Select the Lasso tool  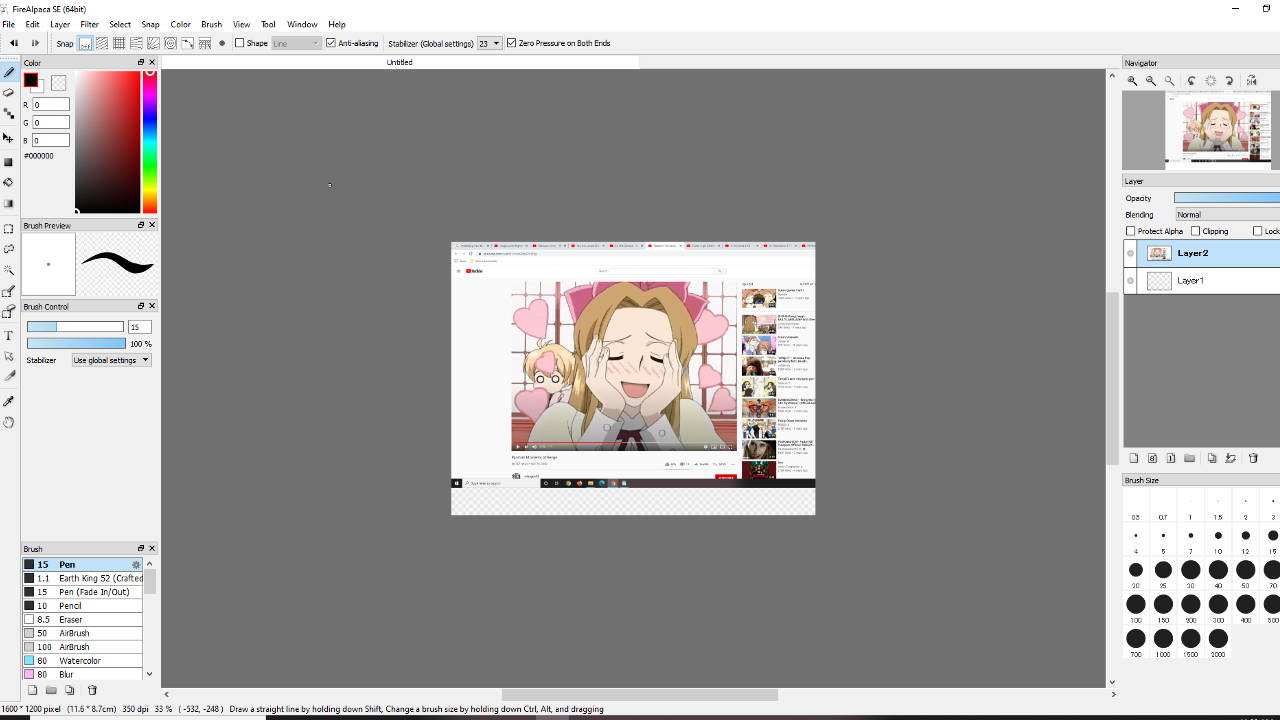click(9, 249)
